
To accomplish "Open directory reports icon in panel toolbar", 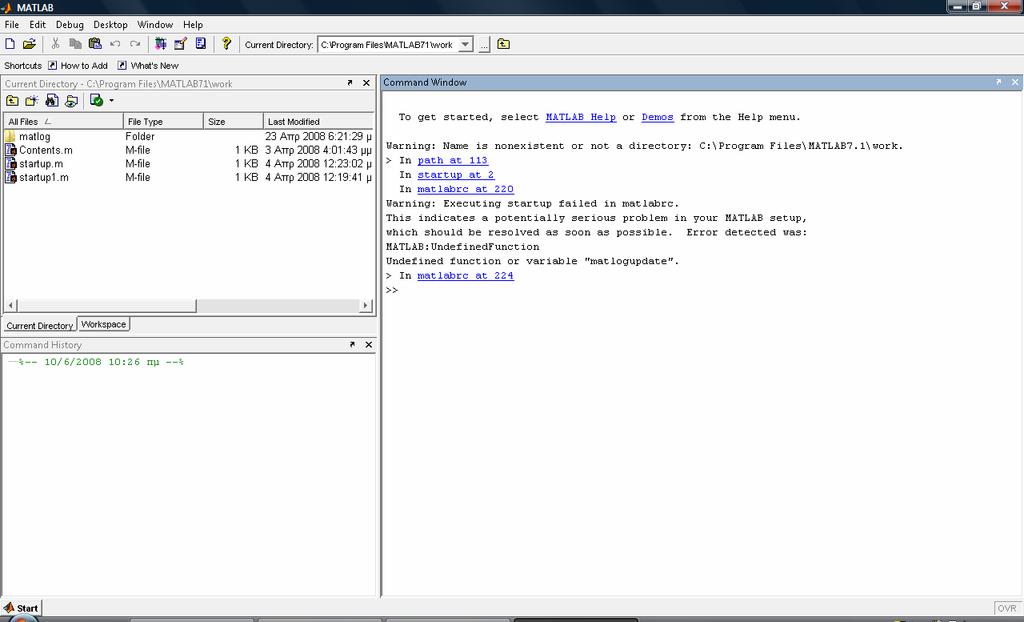I will [71, 101].
